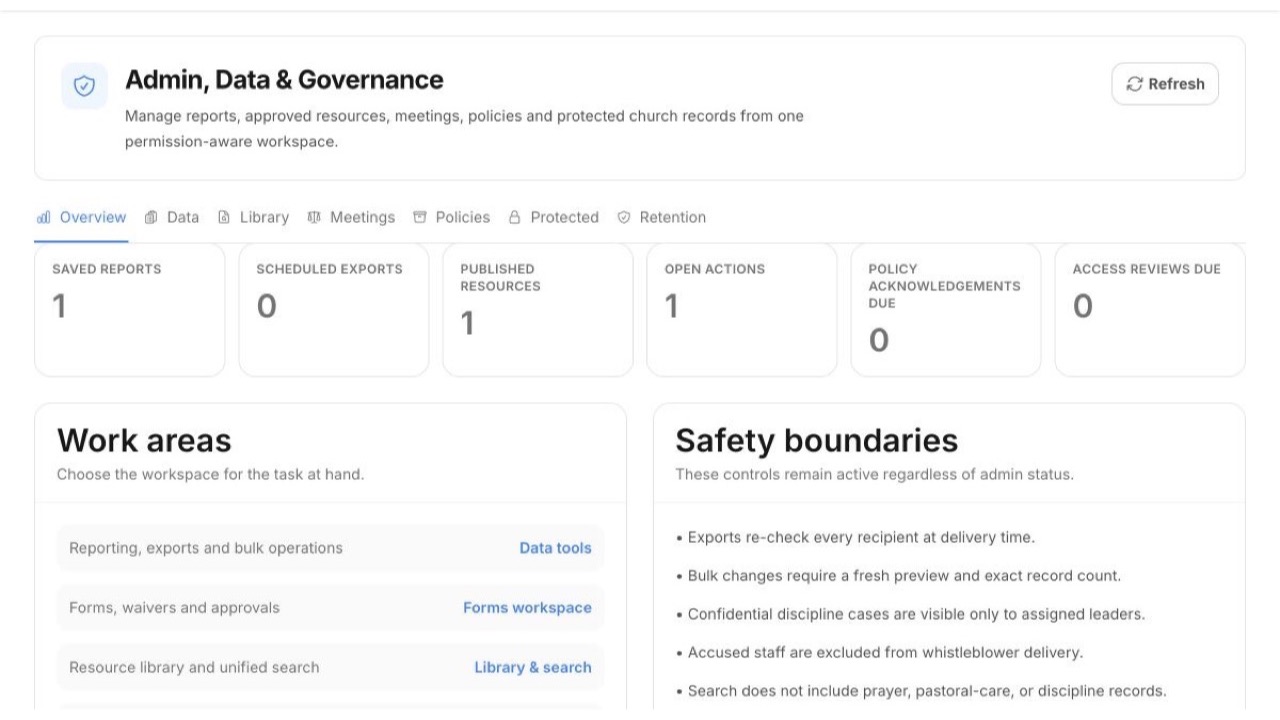Click the Scheduled Exports stat card
Image resolution: width=1280 pixels, height=720 pixels.
click(334, 310)
